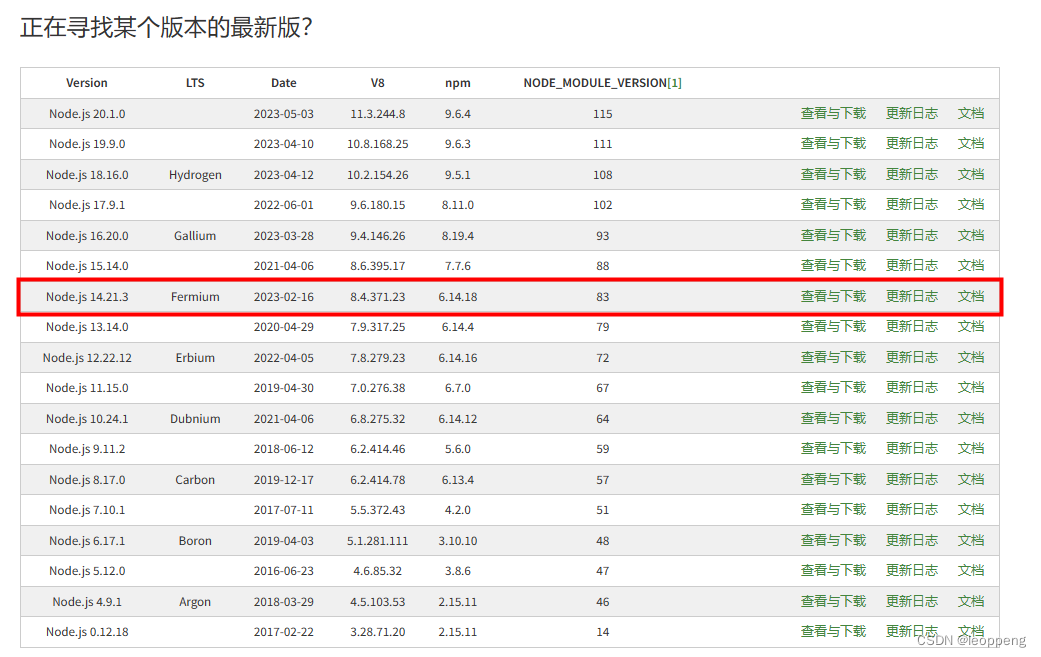This screenshot has height=657, width=1041.
Task: Select the Node.js 14.21.3 version cell
Action: click(87, 297)
